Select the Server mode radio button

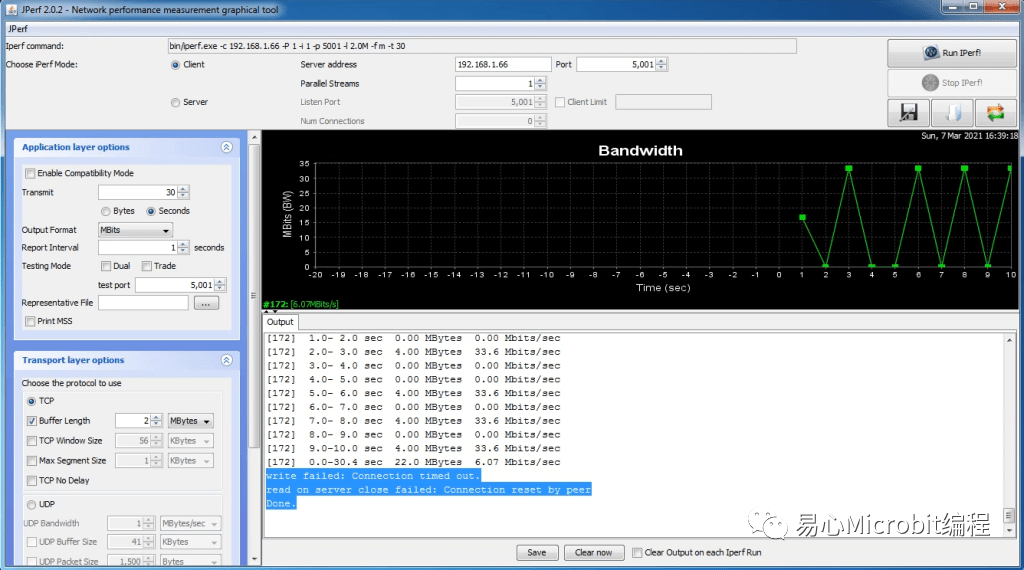[x=176, y=102]
